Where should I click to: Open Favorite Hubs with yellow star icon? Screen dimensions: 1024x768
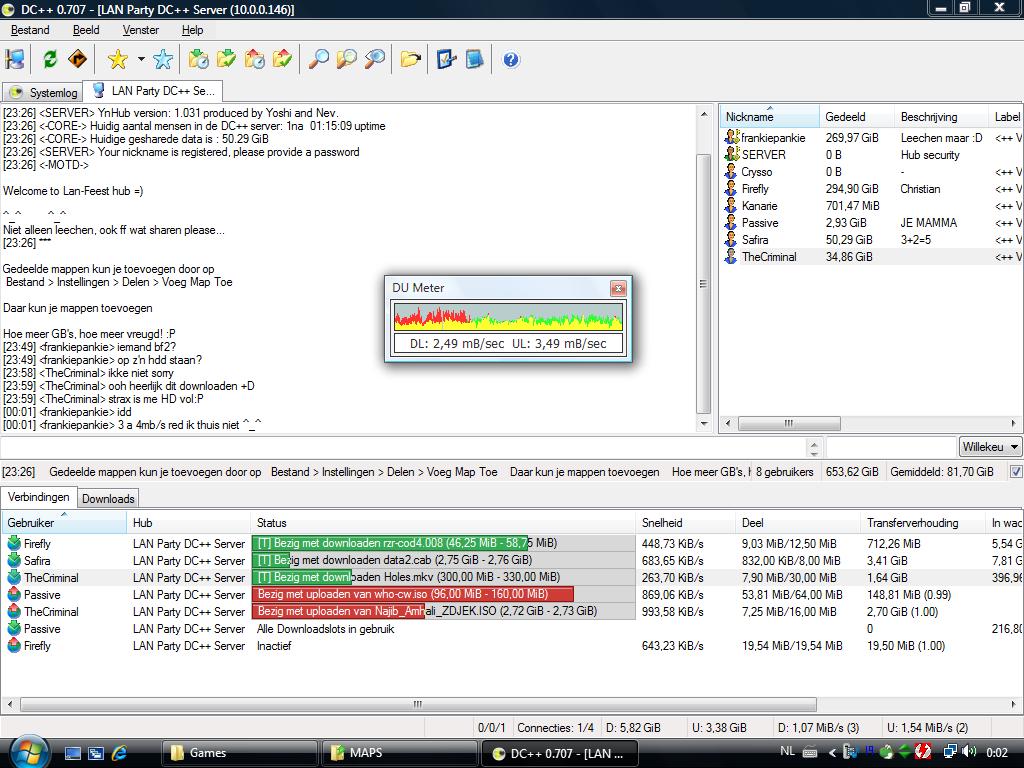tap(118, 60)
